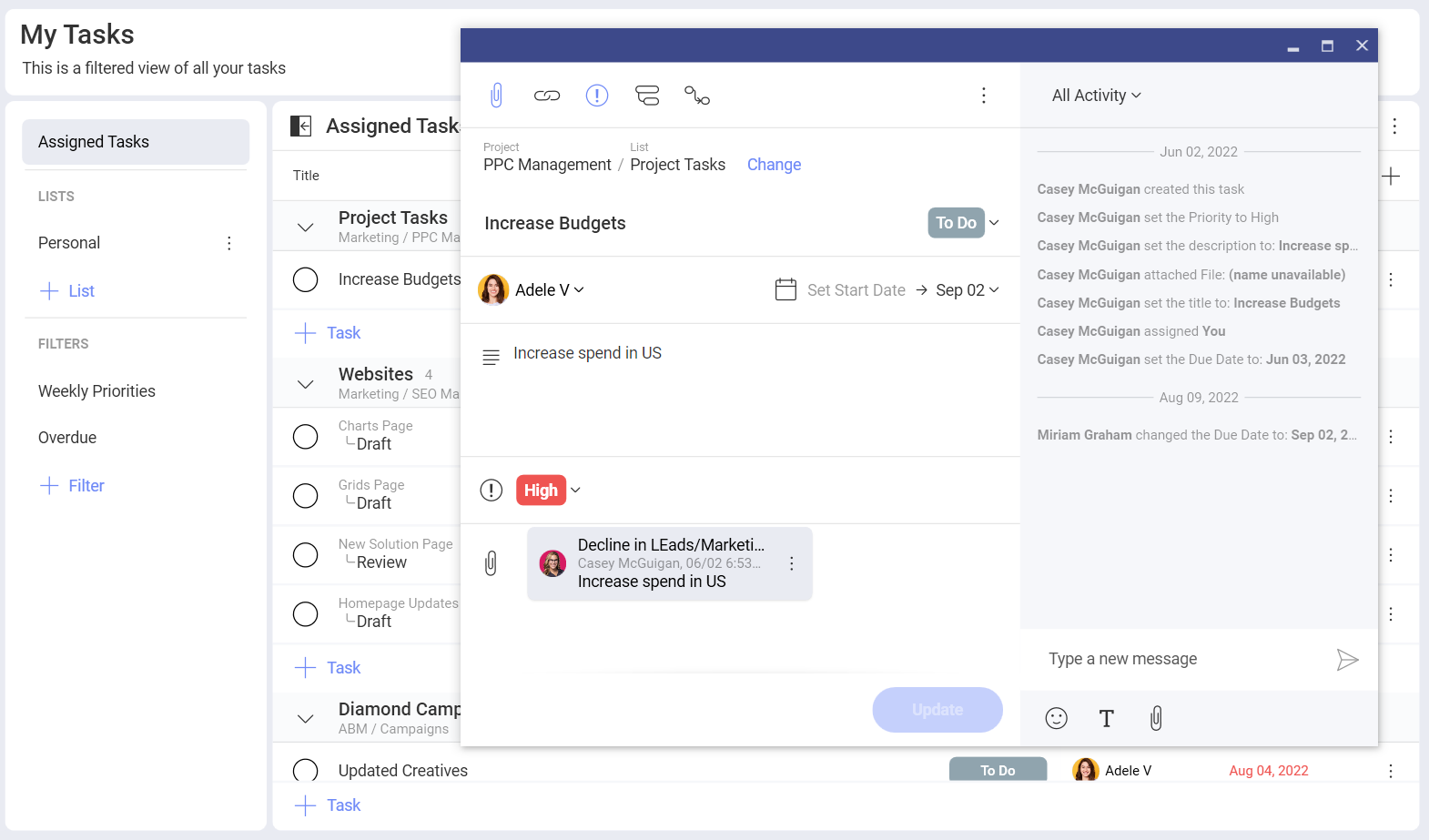Click the dependencies icon in task toolbar
This screenshot has width=1429, height=840.
[x=697, y=96]
